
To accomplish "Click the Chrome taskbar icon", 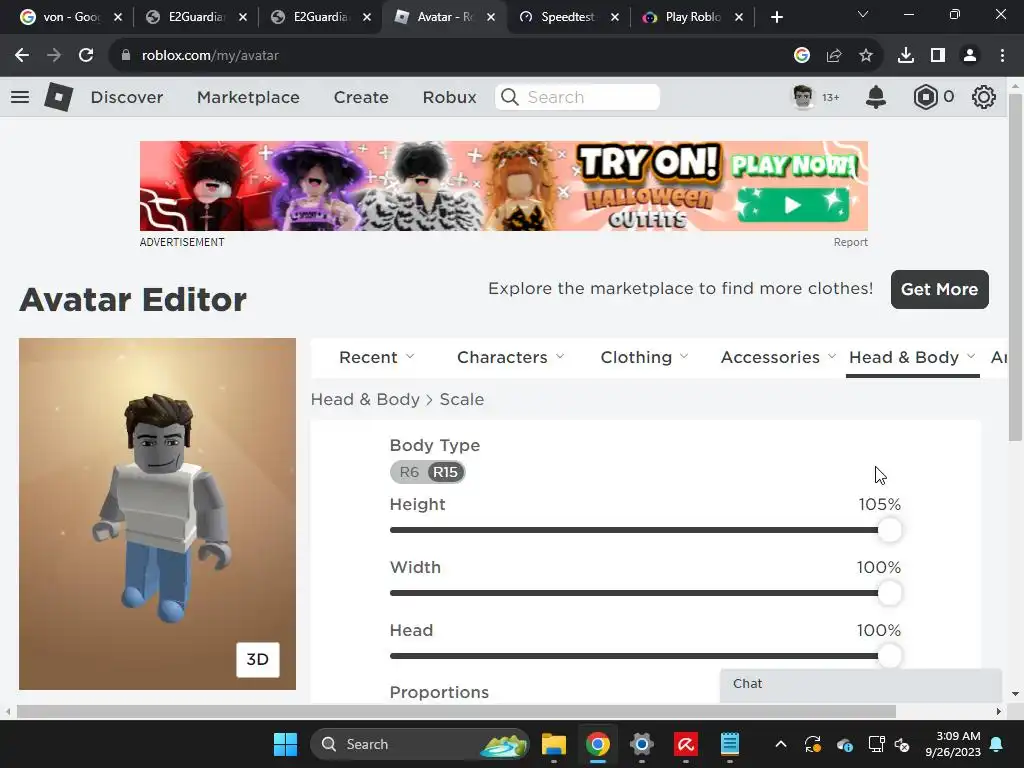I will tap(598, 744).
